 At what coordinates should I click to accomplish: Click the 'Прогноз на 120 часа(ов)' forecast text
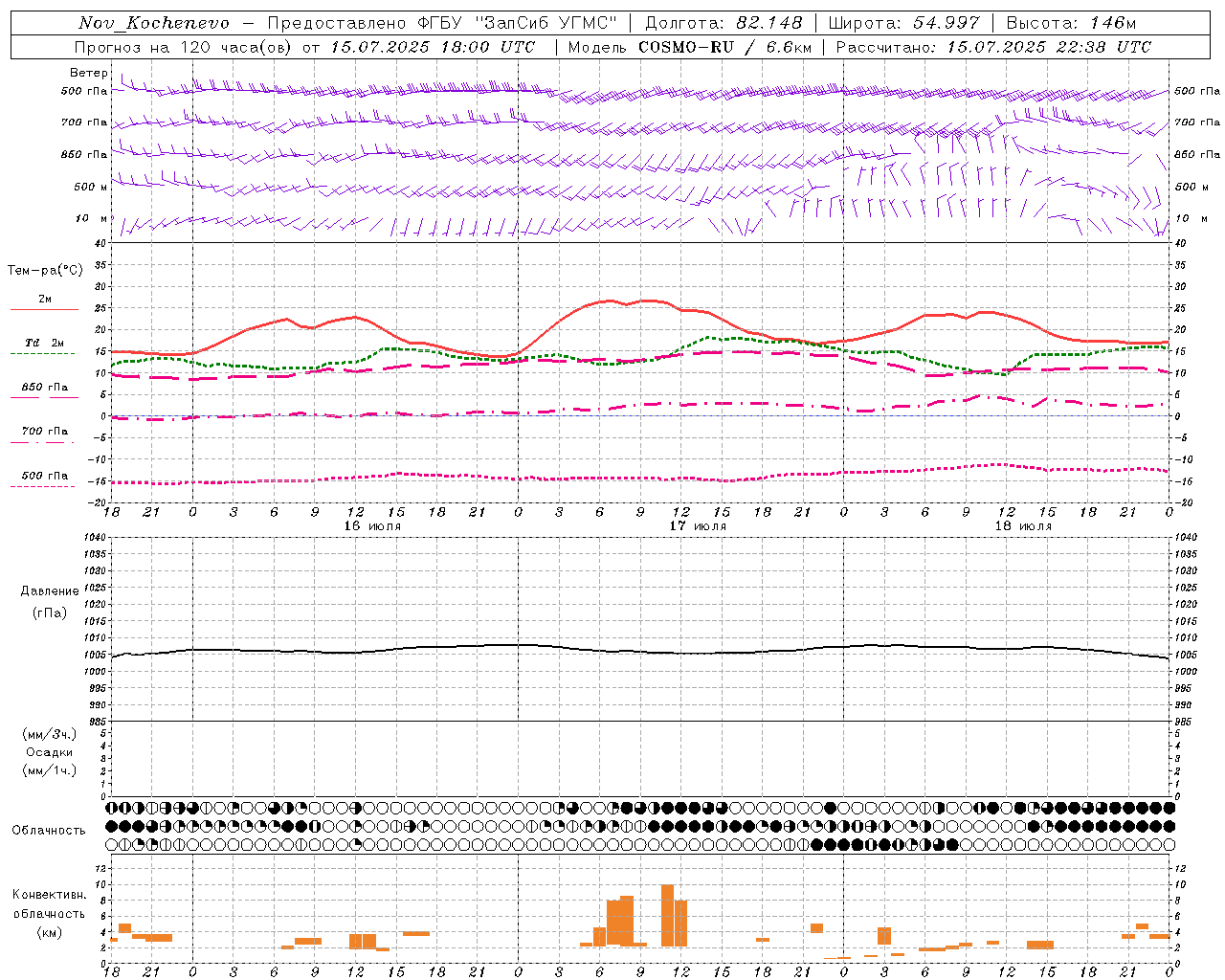coord(184,47)
